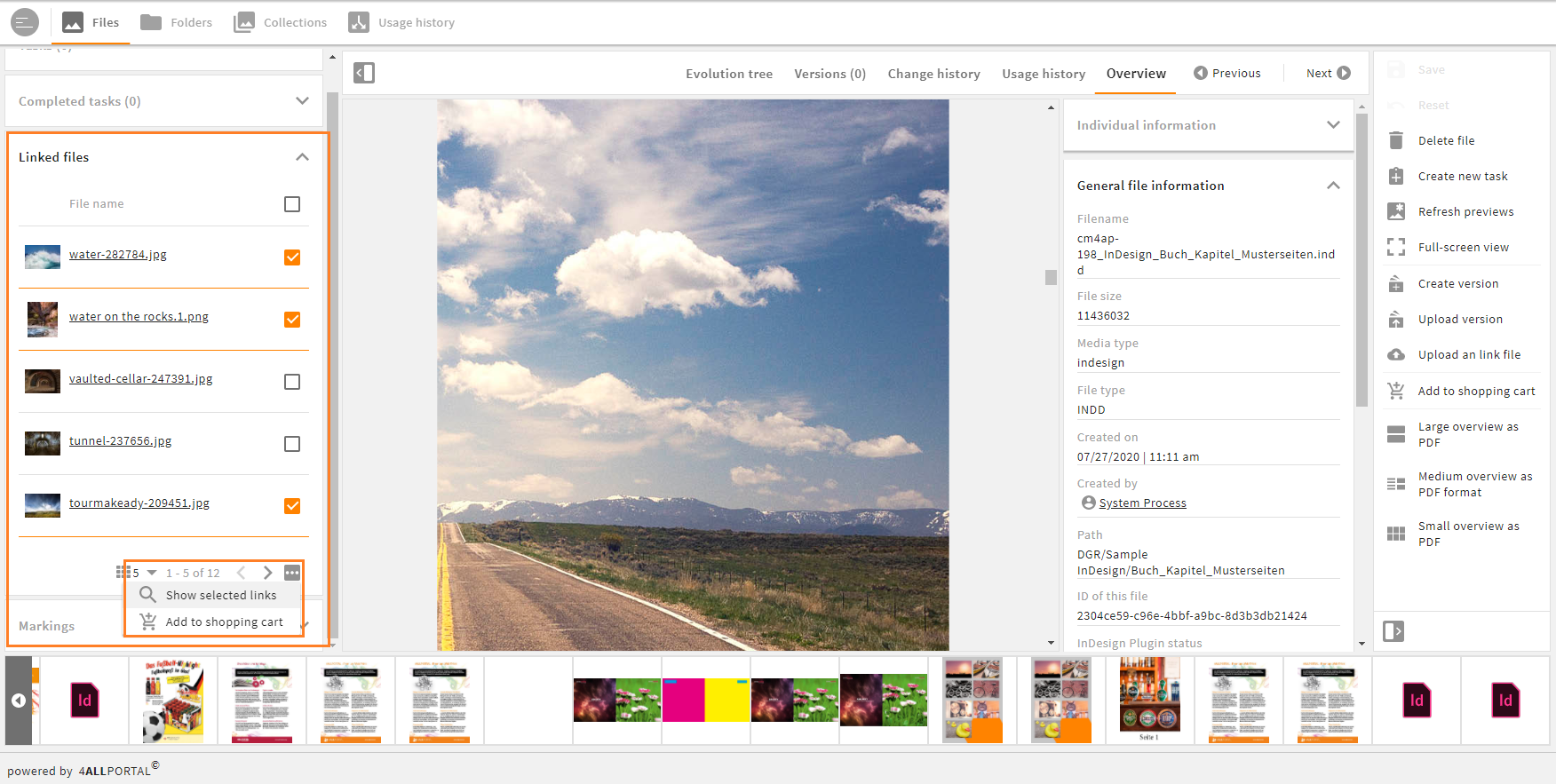This screenshot has height=784, width=1556.
Task: Switch to Versions (0) tab
Action: (x=830, y=74)
